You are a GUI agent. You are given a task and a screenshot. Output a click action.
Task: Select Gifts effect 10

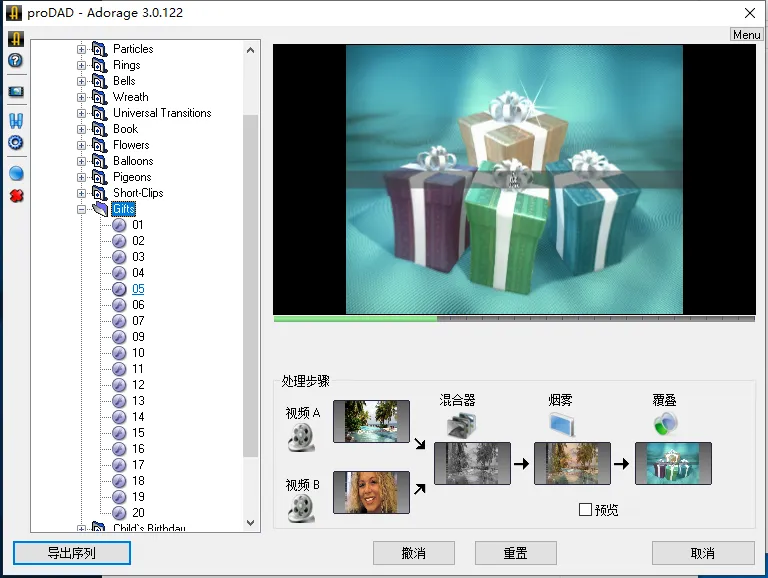point(138,353)
